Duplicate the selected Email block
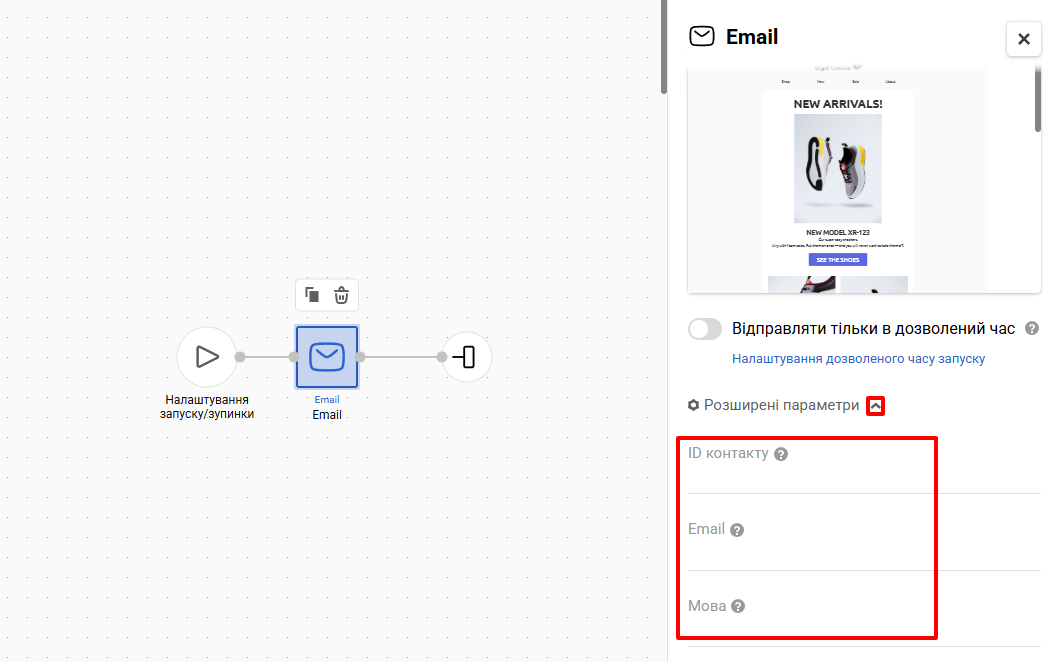Viewport: 1053px width, 662px height. (312, 295)
